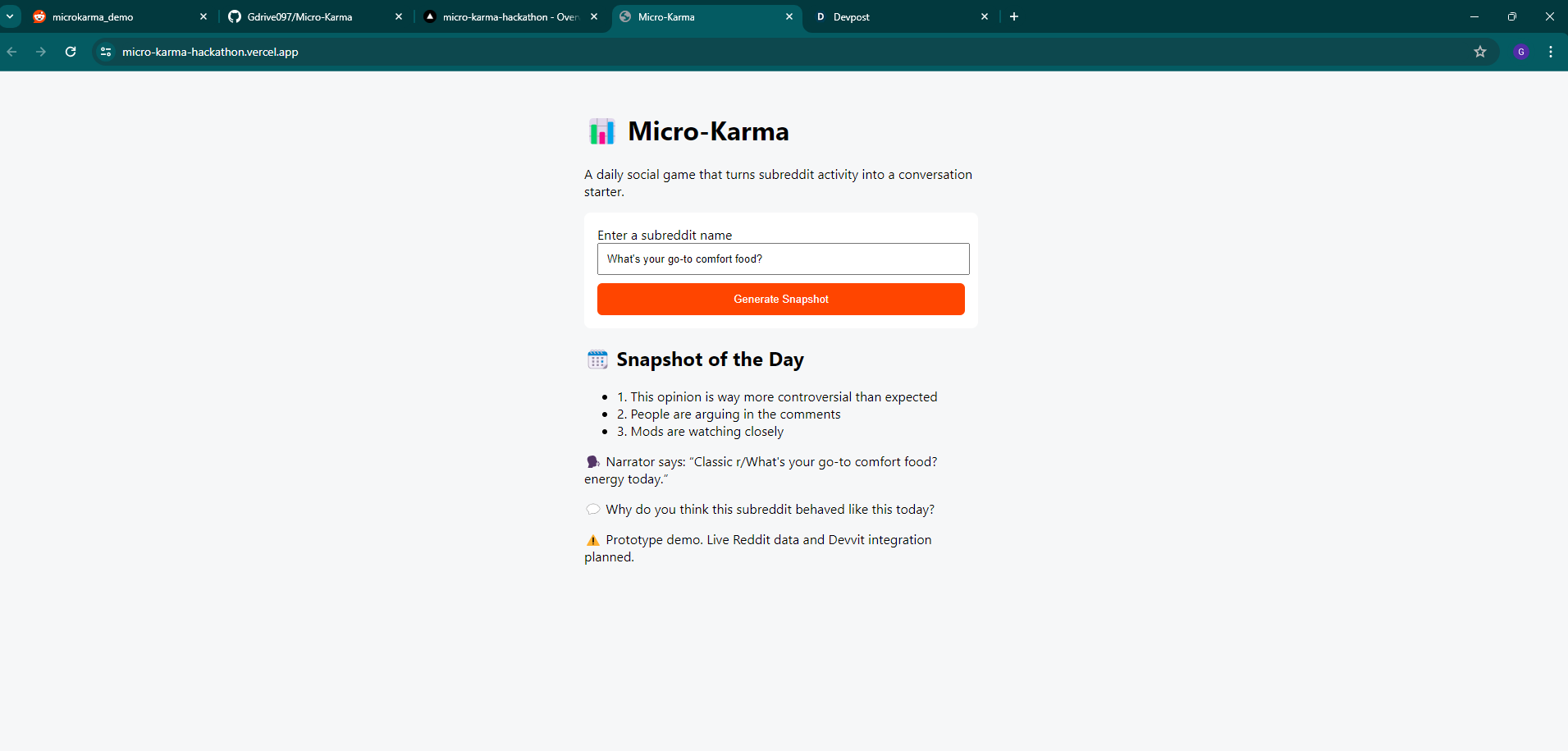The width and height of the screenshot is (1568, 751).
Task: Switch to the Devpost tab
Action: point(902,16)
